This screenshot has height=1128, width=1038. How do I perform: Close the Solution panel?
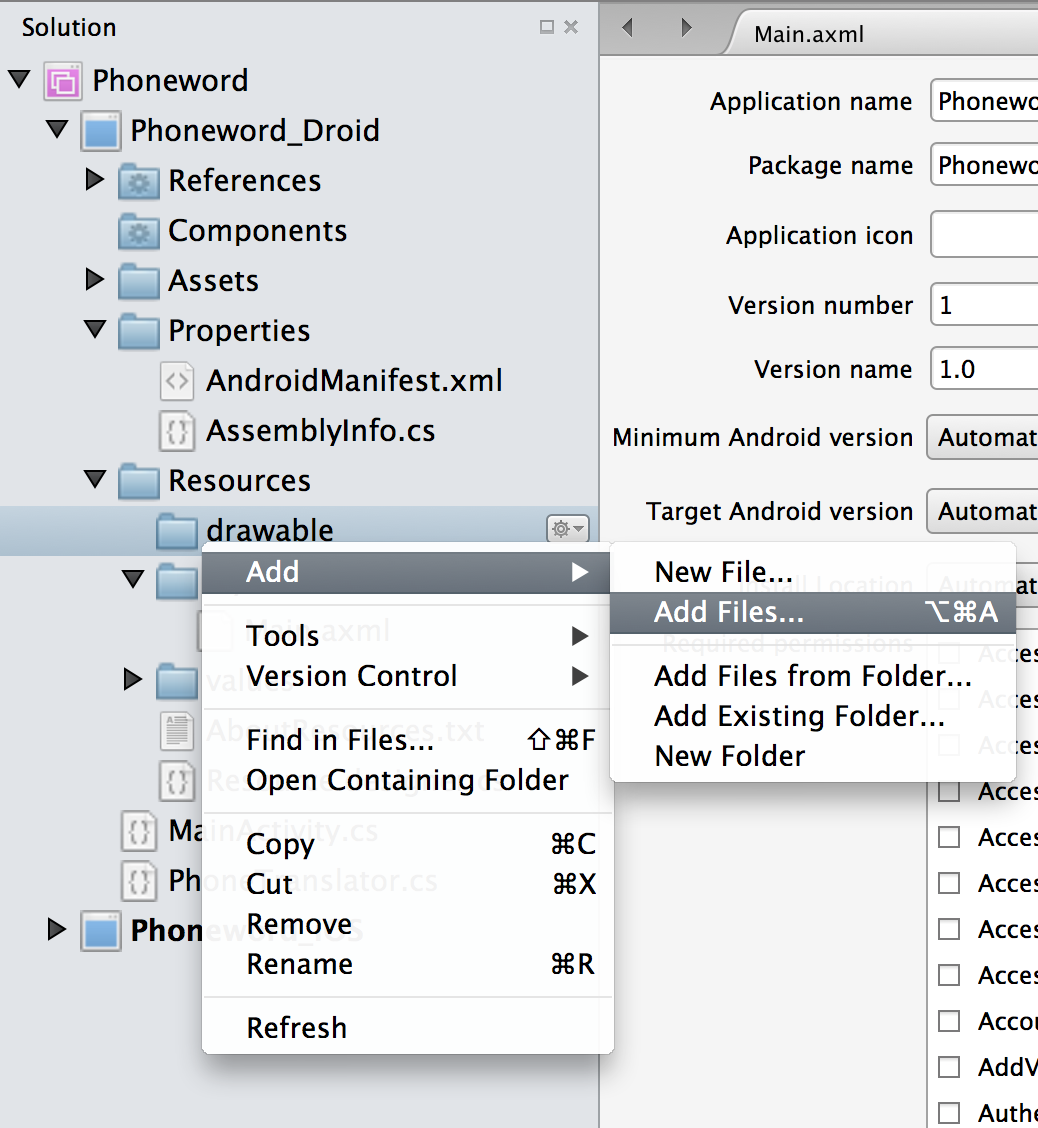[571, 28]
